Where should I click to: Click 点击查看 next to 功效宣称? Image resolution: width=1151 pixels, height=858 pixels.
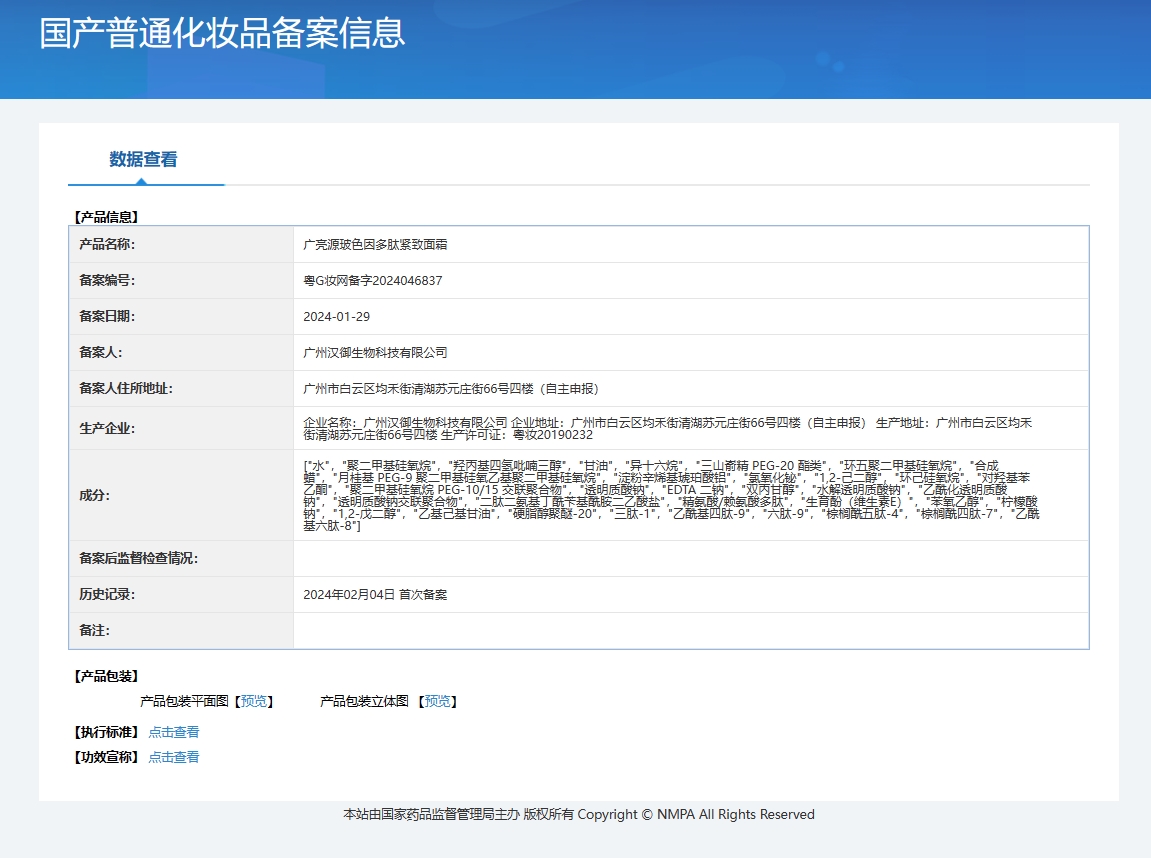[174, 758]
